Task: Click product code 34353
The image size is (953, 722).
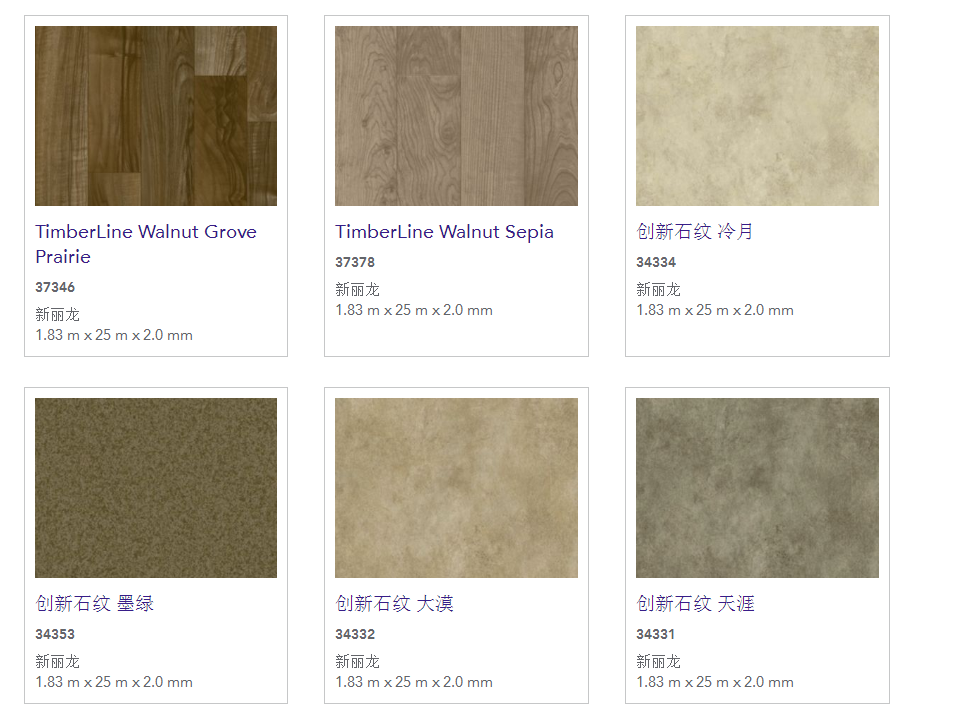Action: tap(55, 634)
